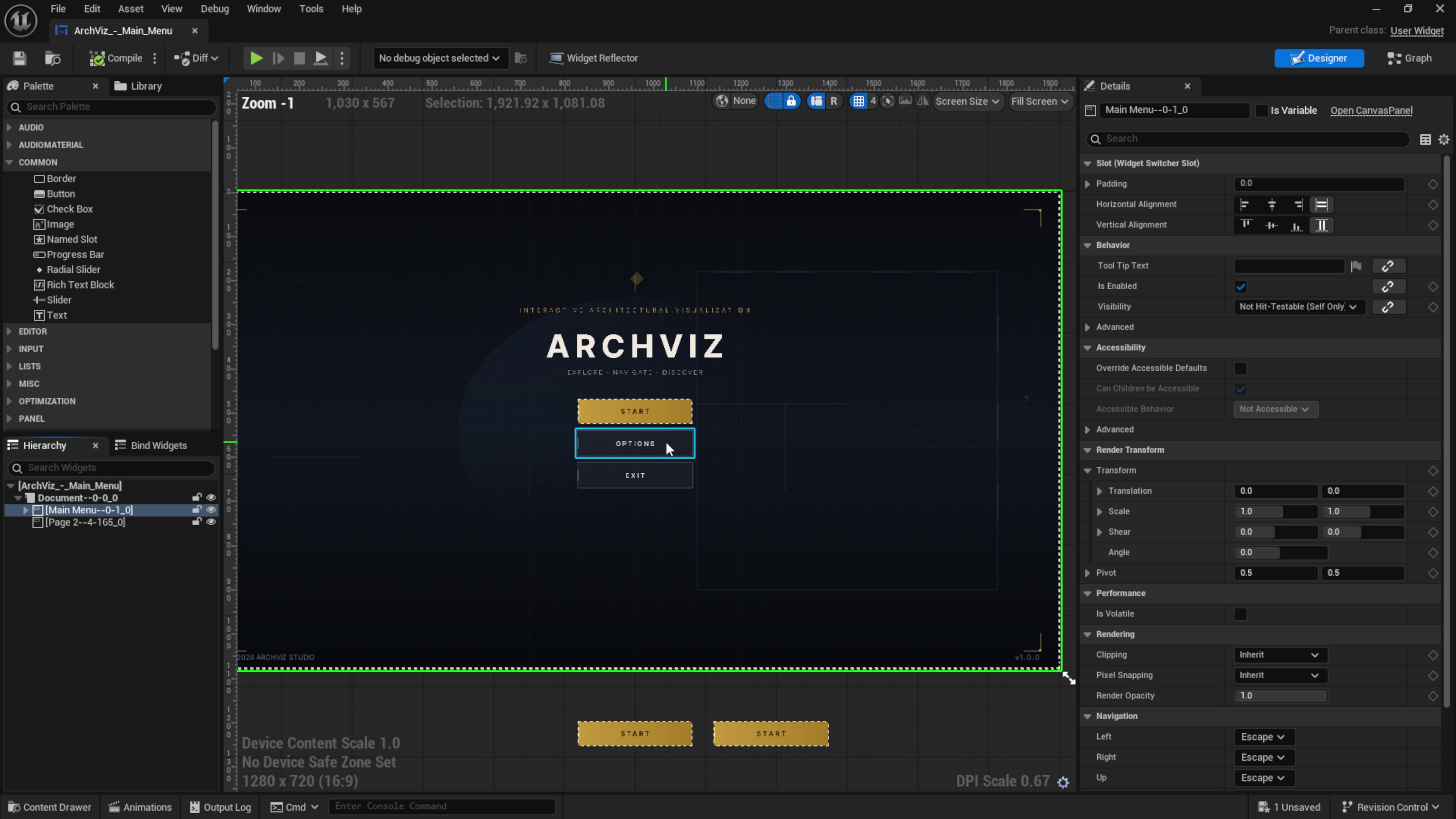
Task: Uncheck the Is Enabled checkbox
Action: [x=1241, y=287]
